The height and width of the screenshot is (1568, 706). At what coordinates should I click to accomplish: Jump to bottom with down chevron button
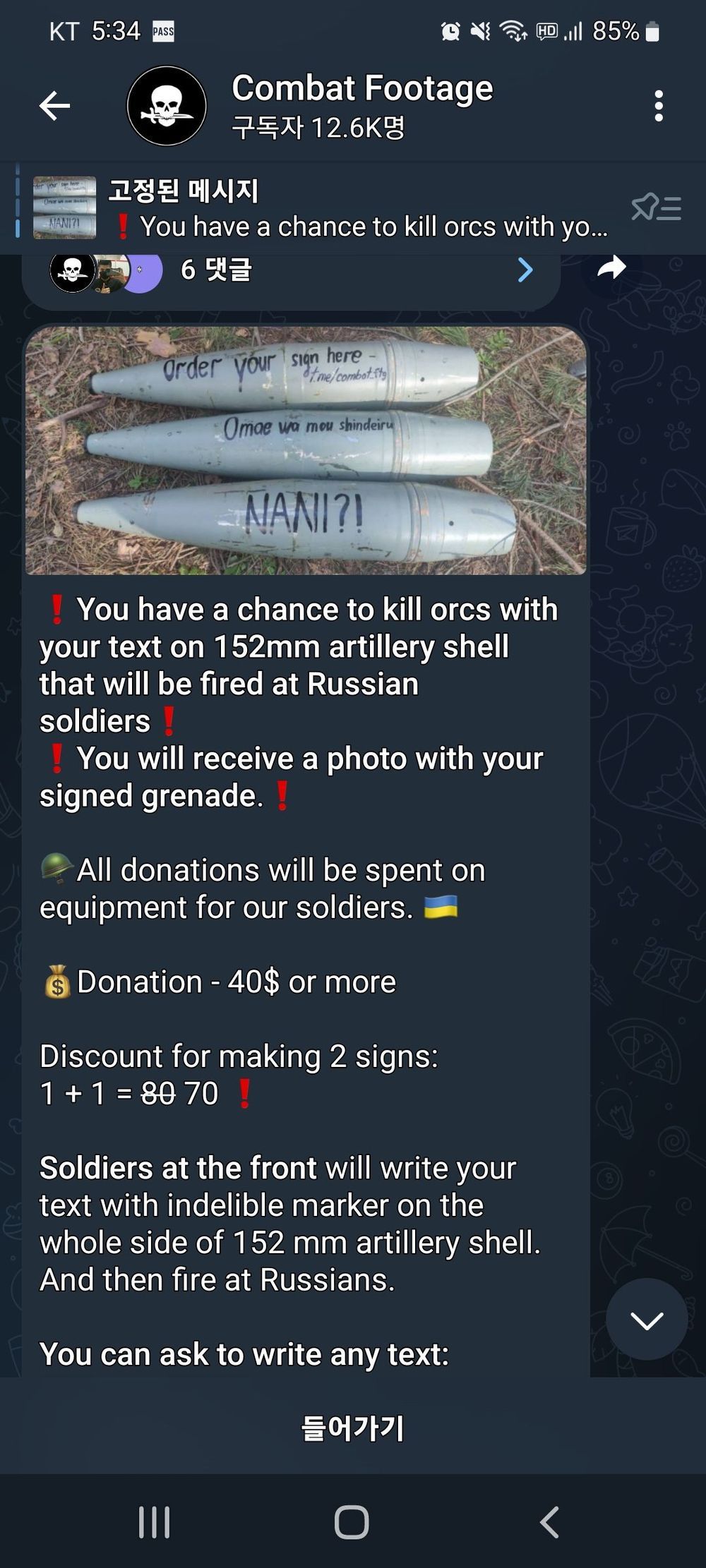pyautogui.click(x=646, y=1320)
